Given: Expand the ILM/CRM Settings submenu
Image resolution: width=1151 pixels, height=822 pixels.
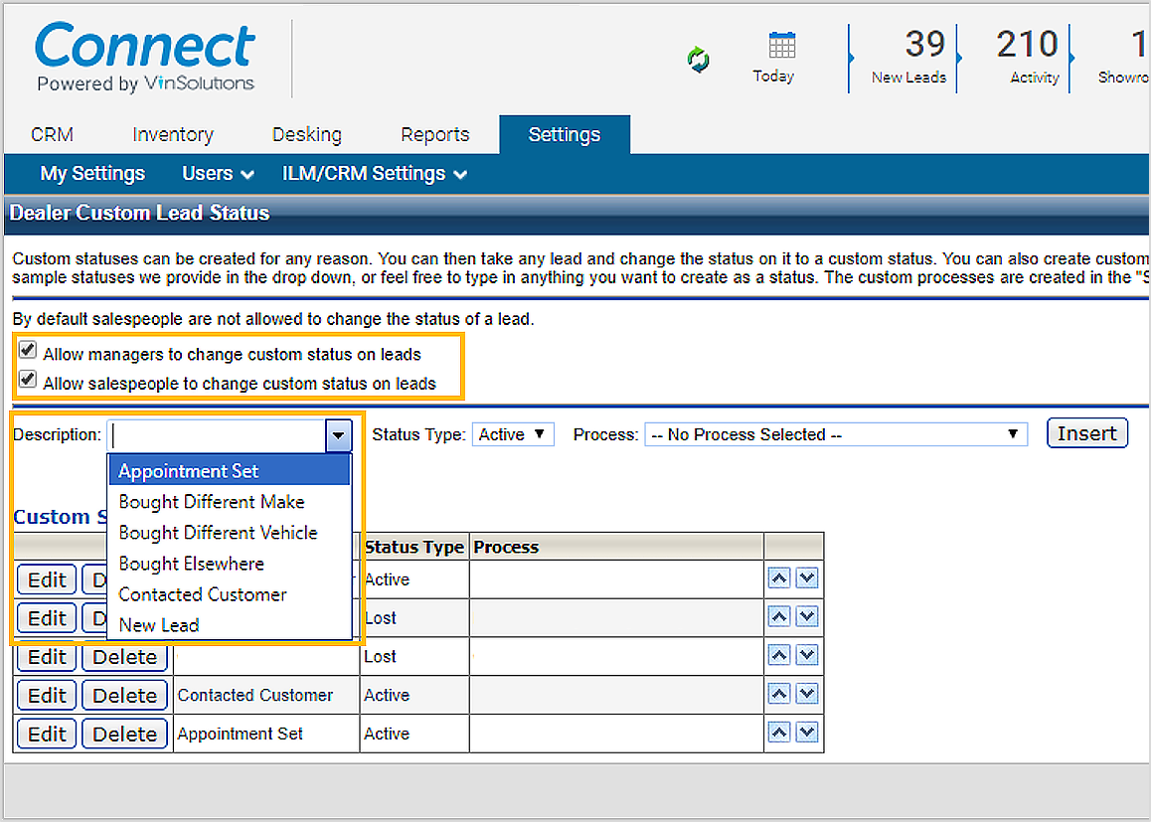Looking at the screenshot, I should [x=374, y=174].
